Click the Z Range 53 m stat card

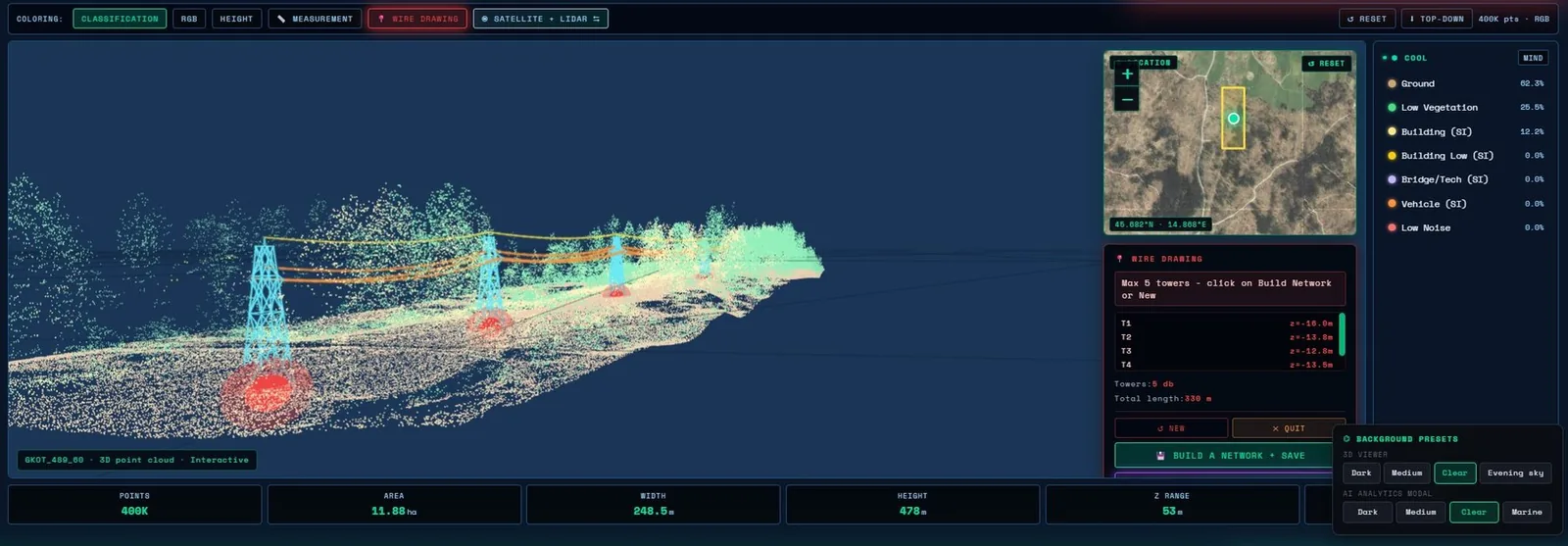point(1172,504)
